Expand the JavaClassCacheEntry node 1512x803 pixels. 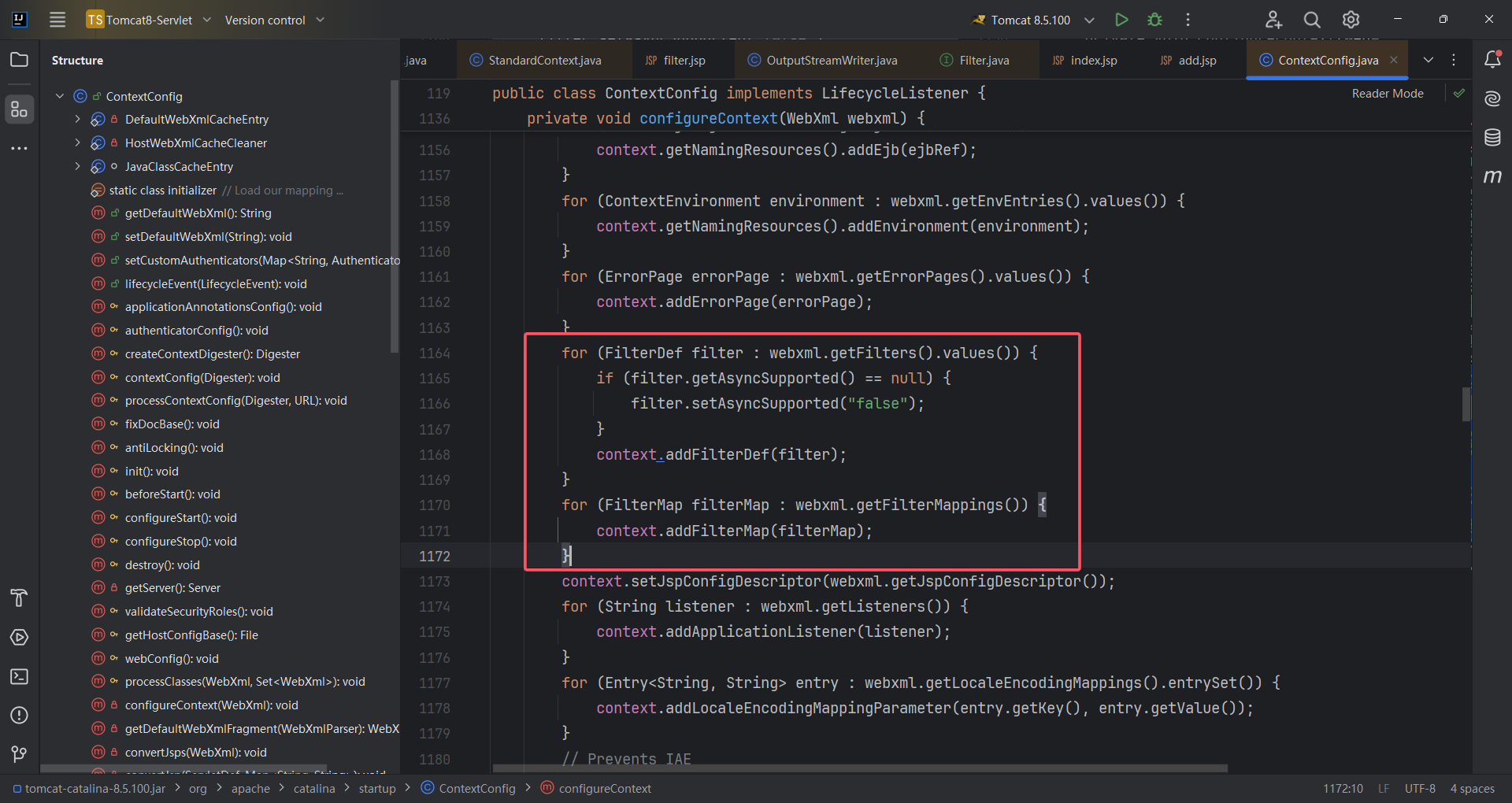(x=77, y=167)
